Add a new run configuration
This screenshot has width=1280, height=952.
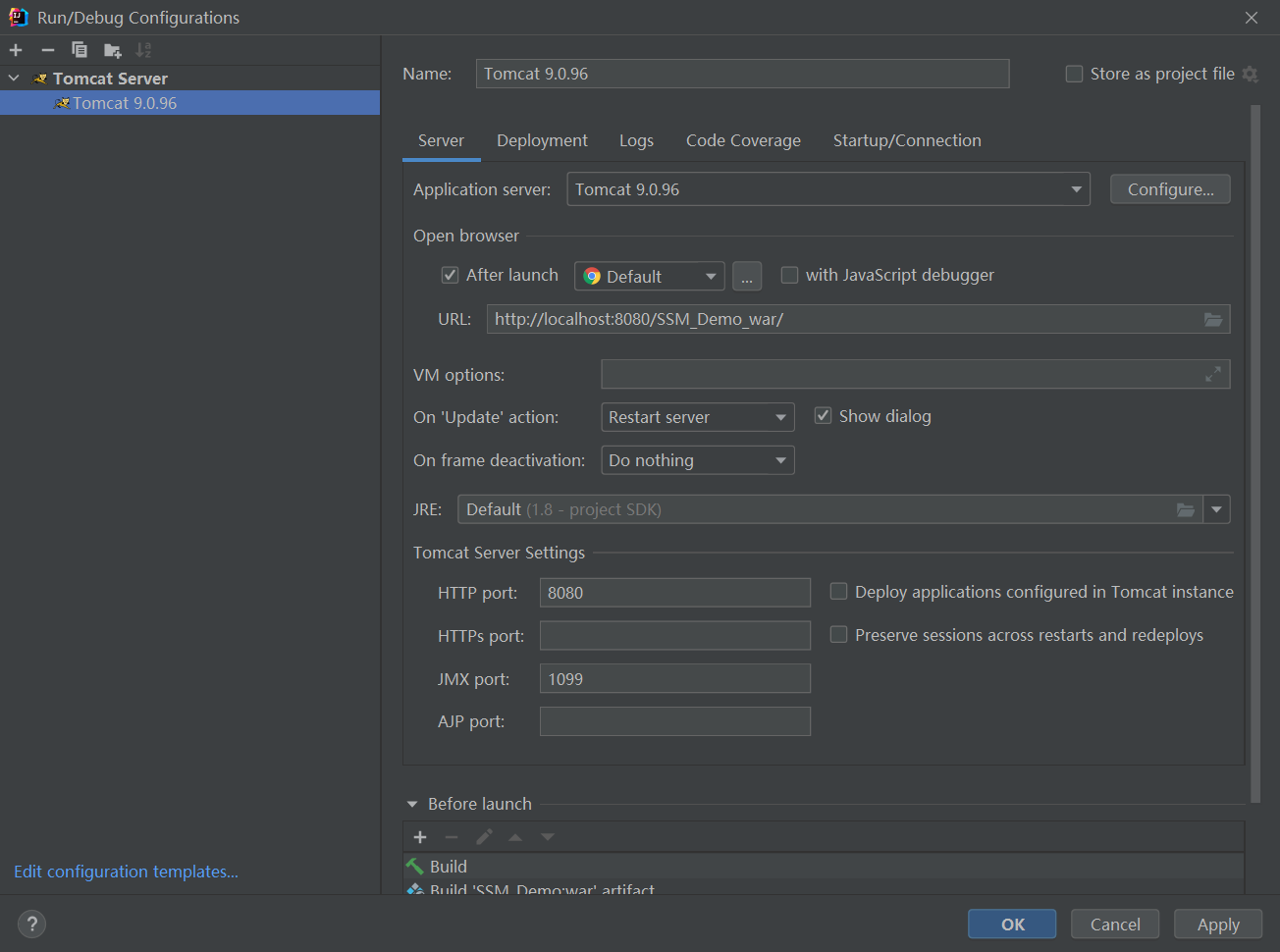16,50
